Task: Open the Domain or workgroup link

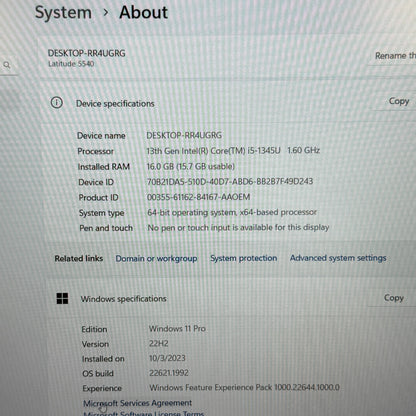Action: click(x=156, y=258)
